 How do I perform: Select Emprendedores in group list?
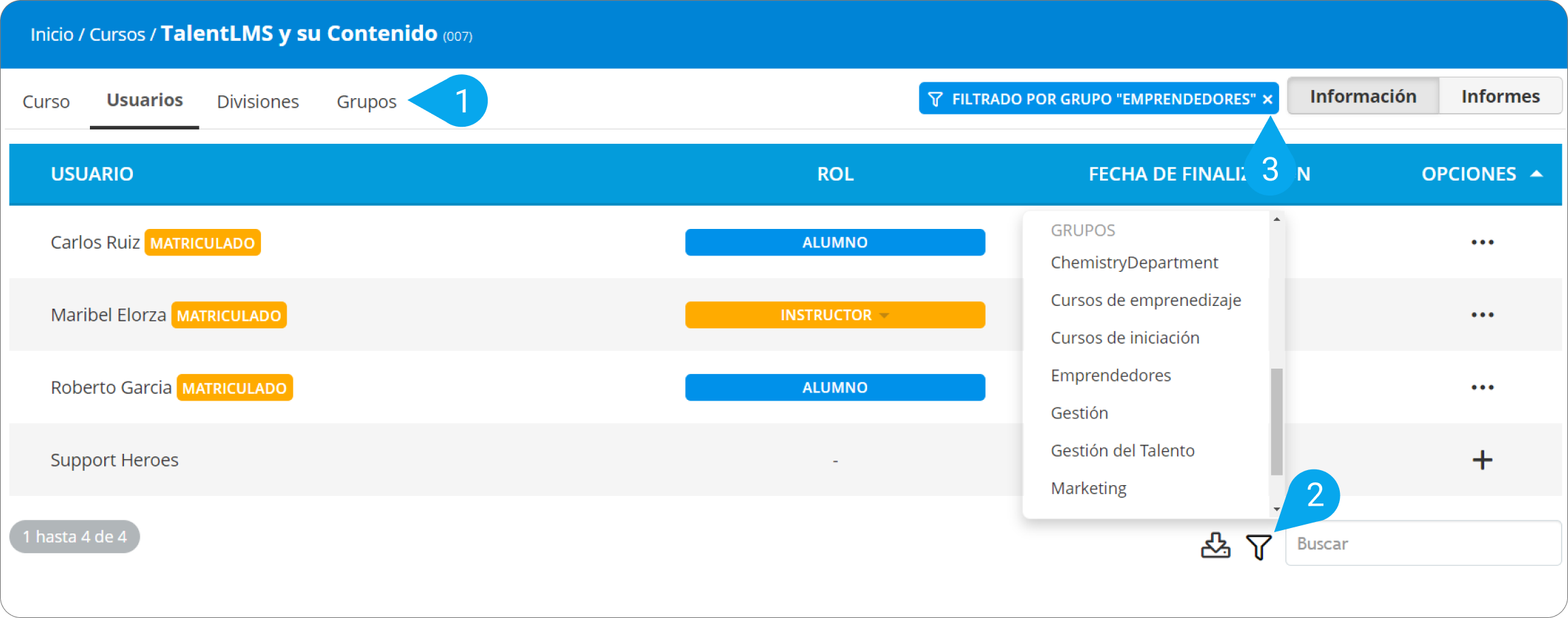tap(1110, 375)
